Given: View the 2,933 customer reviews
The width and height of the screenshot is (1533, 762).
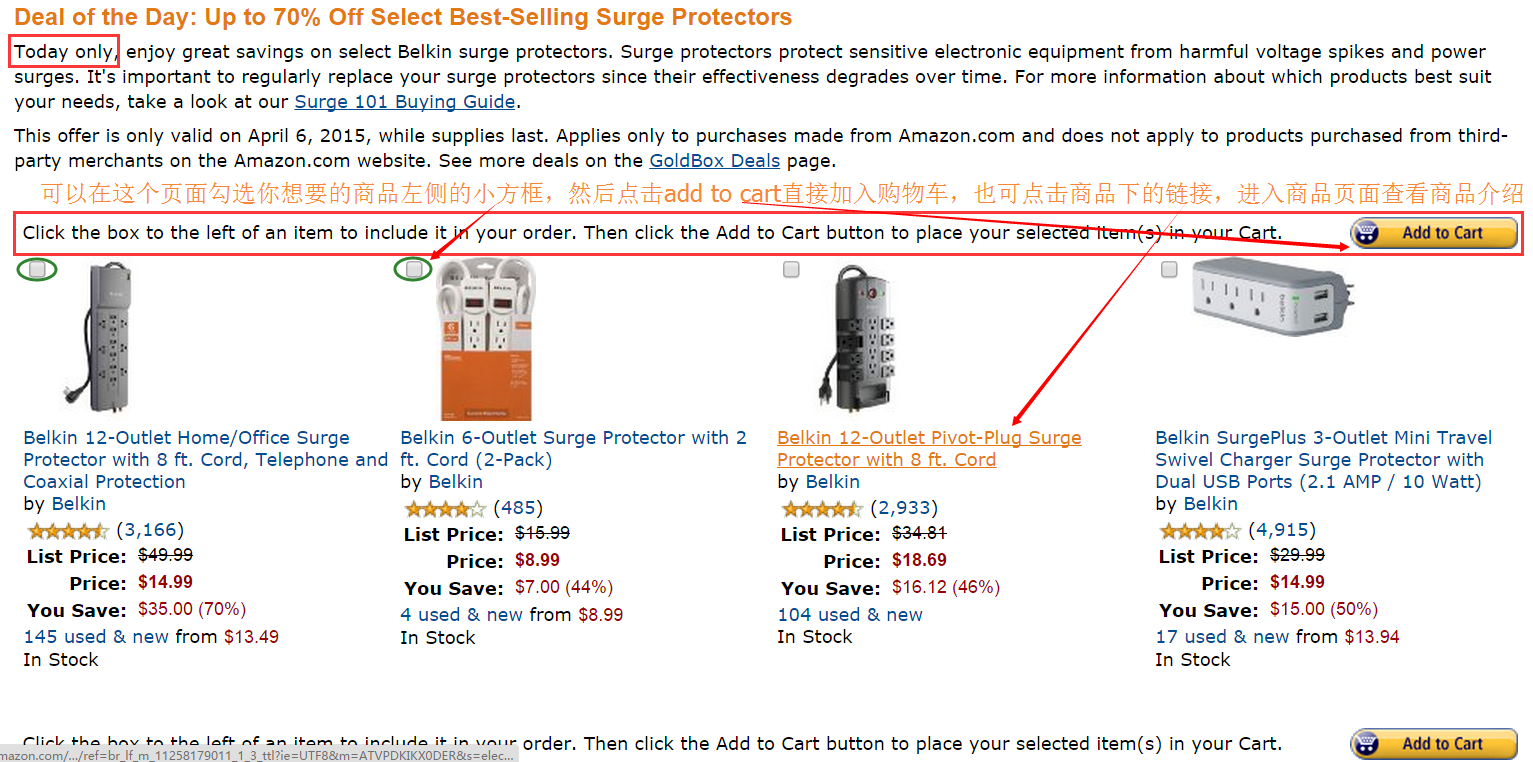Looking at the screenshot, I should pos(904,508).
